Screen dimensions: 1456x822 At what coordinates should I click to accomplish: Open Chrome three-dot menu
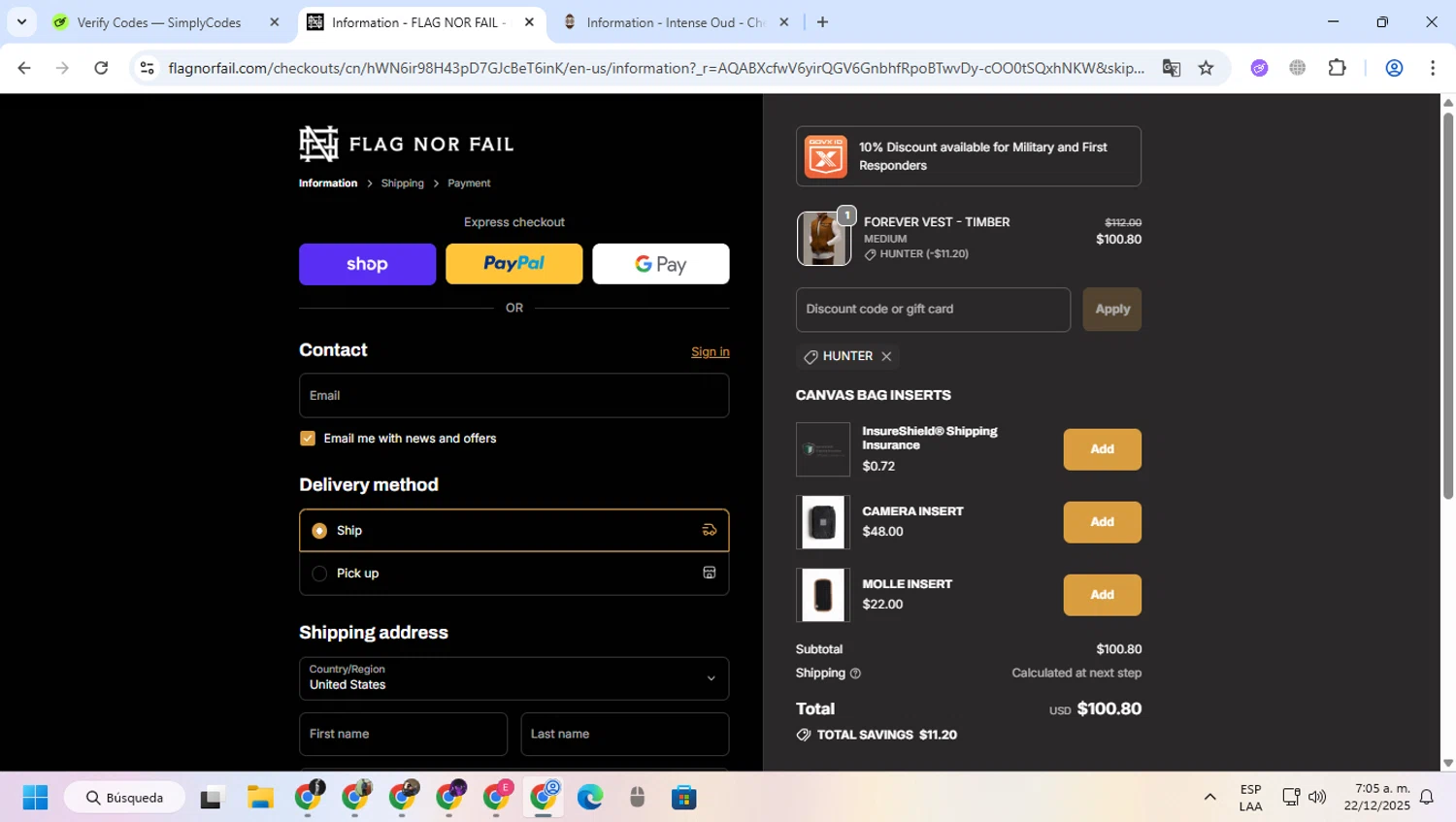click(1433, 68)
